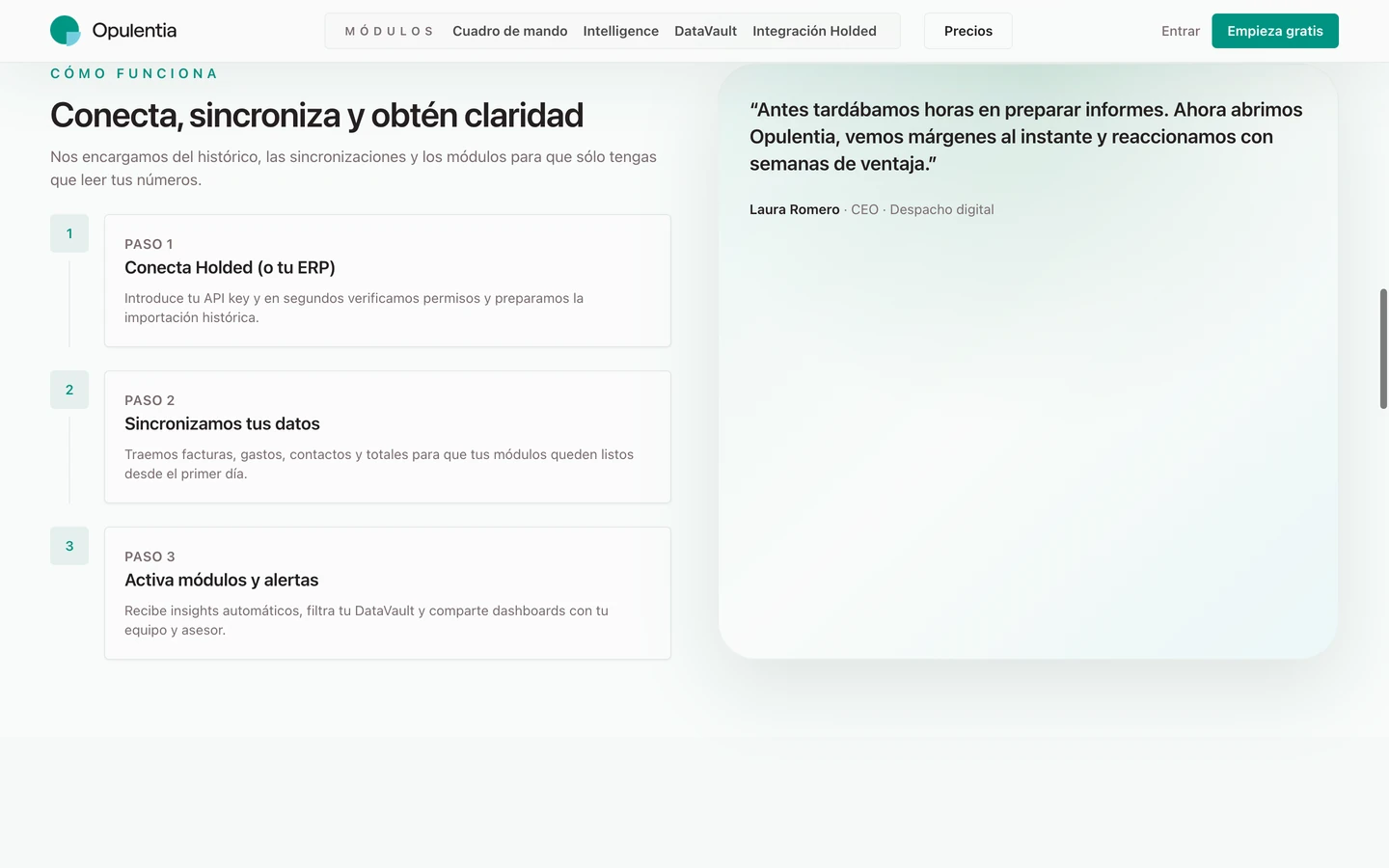Screen dimensions: 1389x868
Task: Click the 'Recibe insights automáticos' description
Action: (x=367, y=620)
